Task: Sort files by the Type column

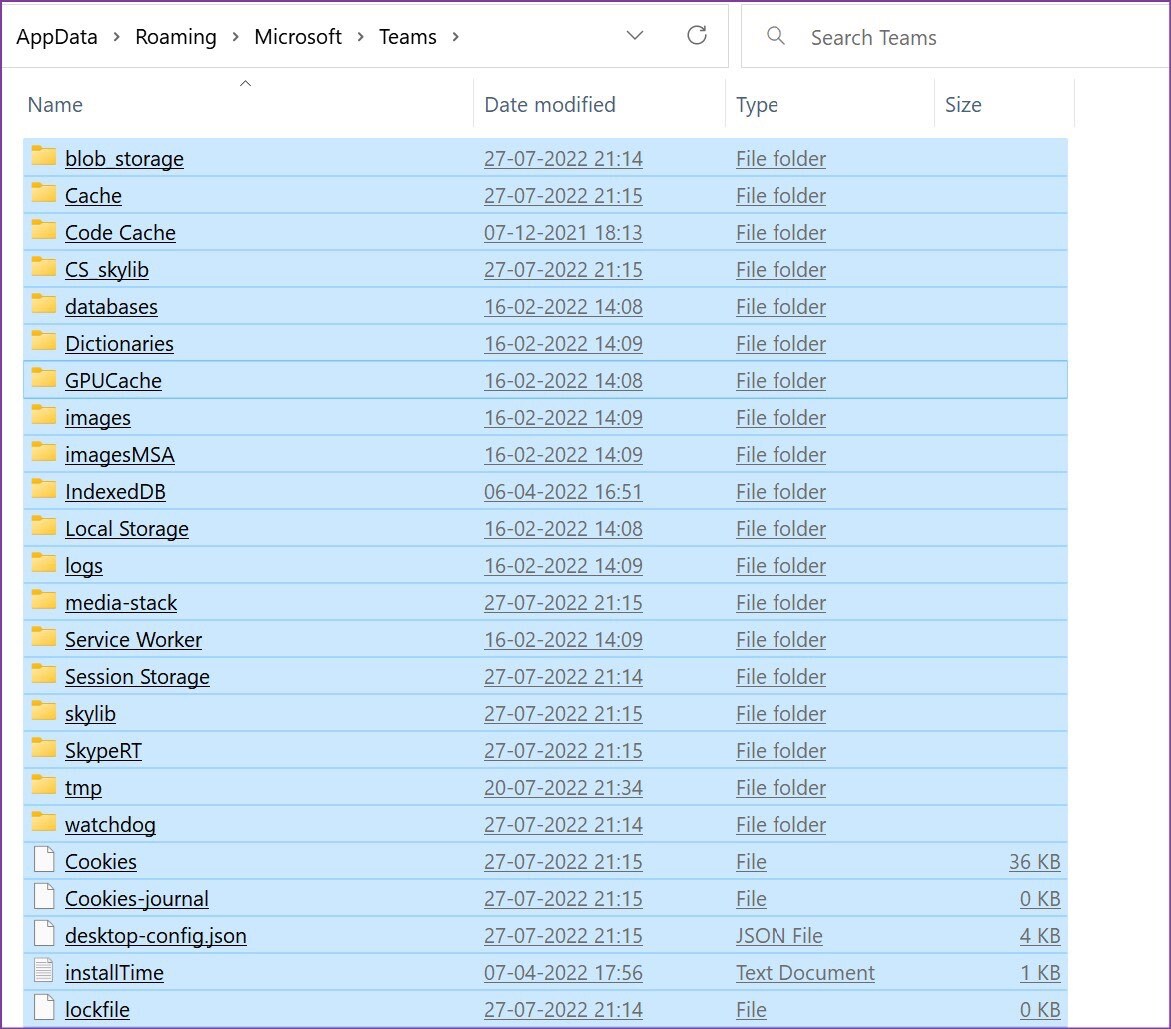Action: point(757,105)
